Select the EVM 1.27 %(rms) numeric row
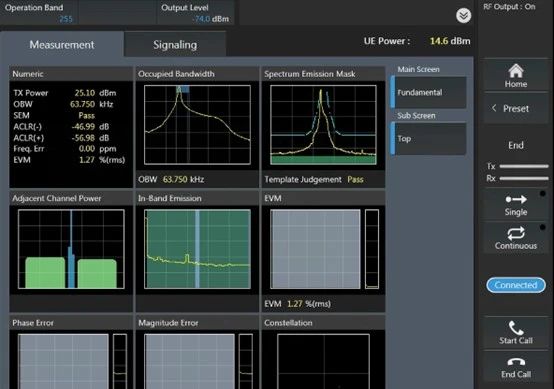This screenshot has height=389, width=554. 69,160
